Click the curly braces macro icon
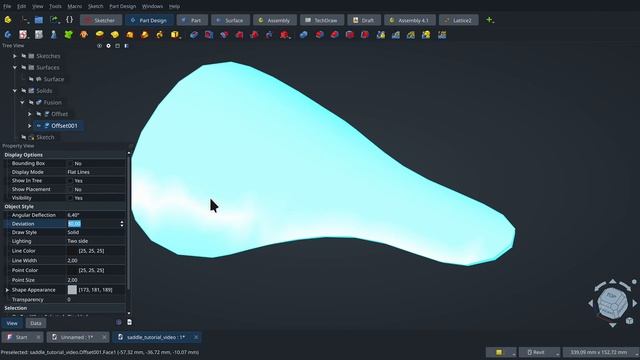This screenshot has height=360, width=640. pos(69,20)
